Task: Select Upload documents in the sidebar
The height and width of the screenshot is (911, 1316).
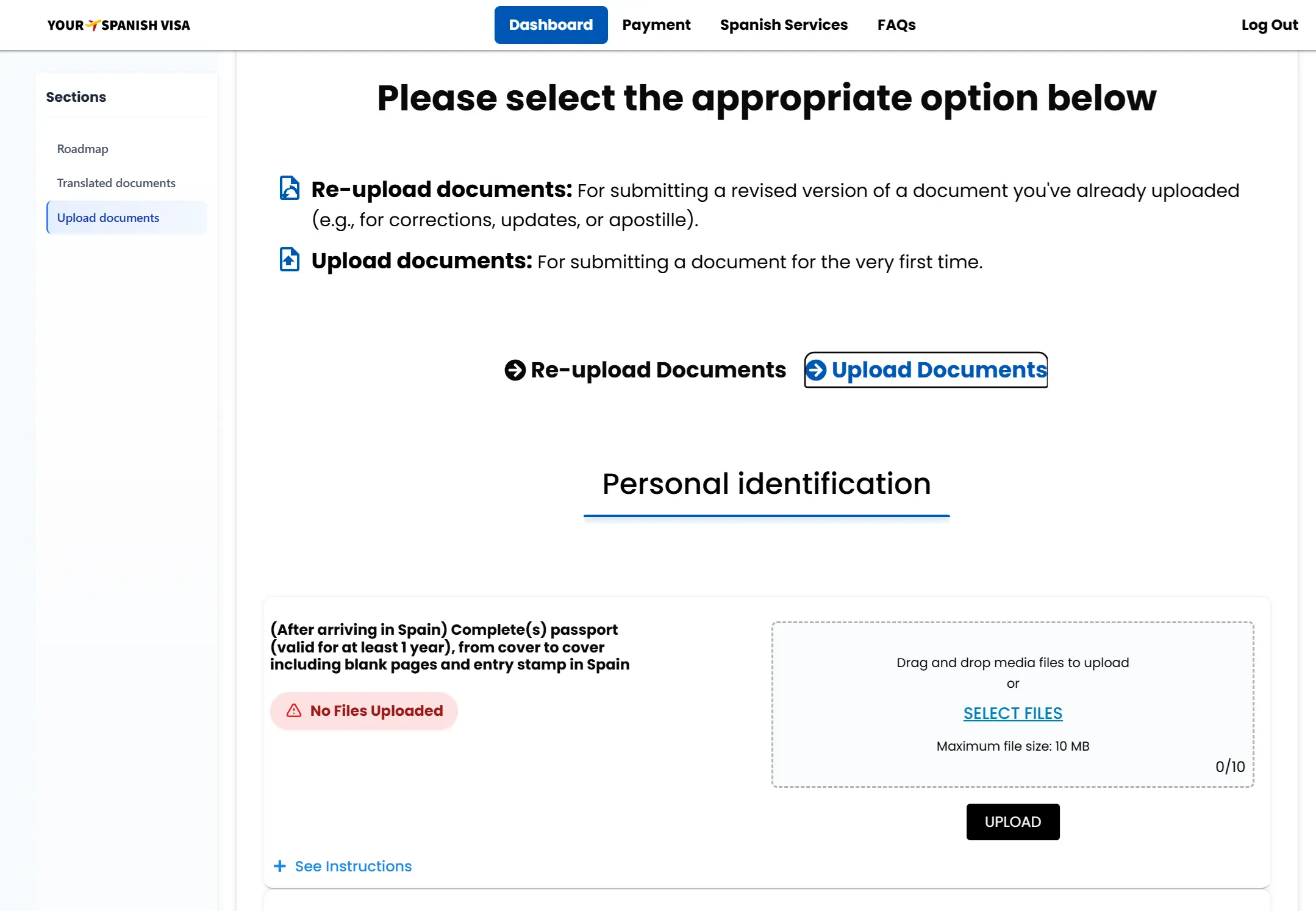Action: point(109,218)
